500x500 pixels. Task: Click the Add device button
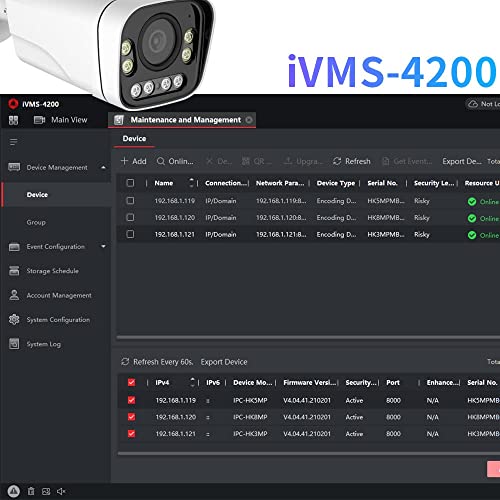(133, 161)
